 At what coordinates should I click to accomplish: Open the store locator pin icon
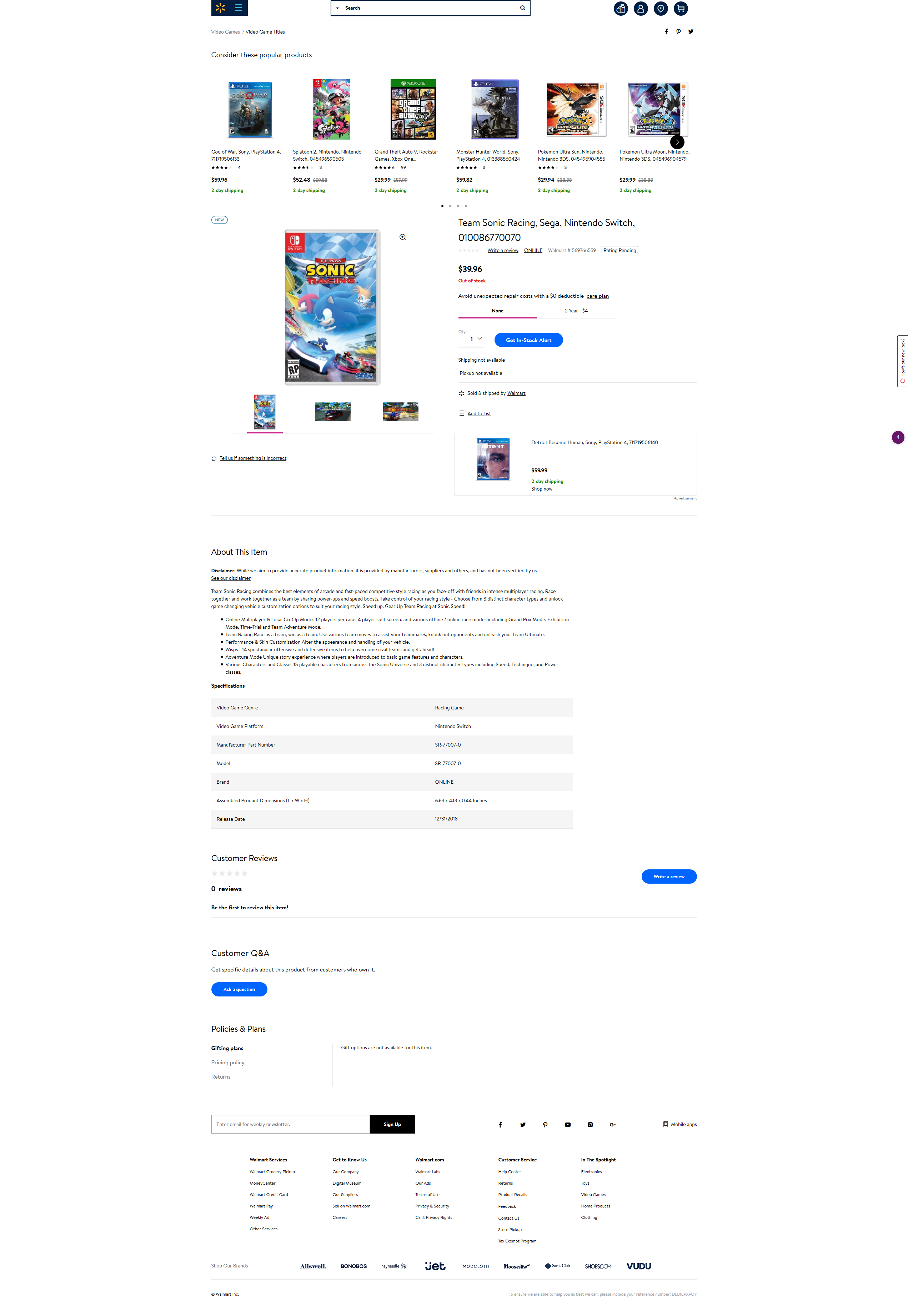(x=661, y=9)
